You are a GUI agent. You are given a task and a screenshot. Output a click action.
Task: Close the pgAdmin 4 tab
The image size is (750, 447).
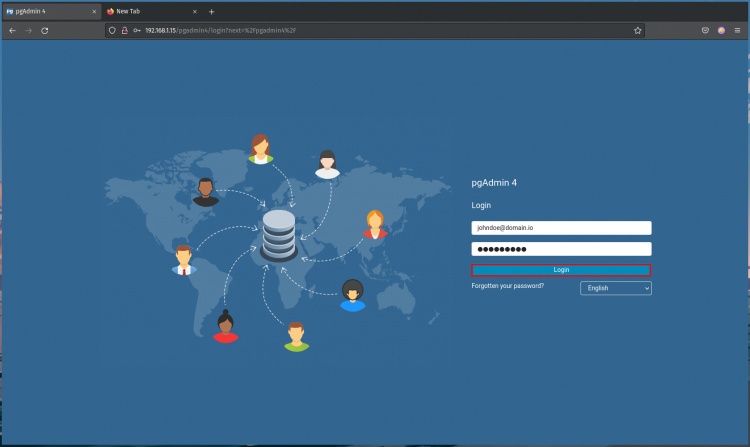click(x=93, y=11)
